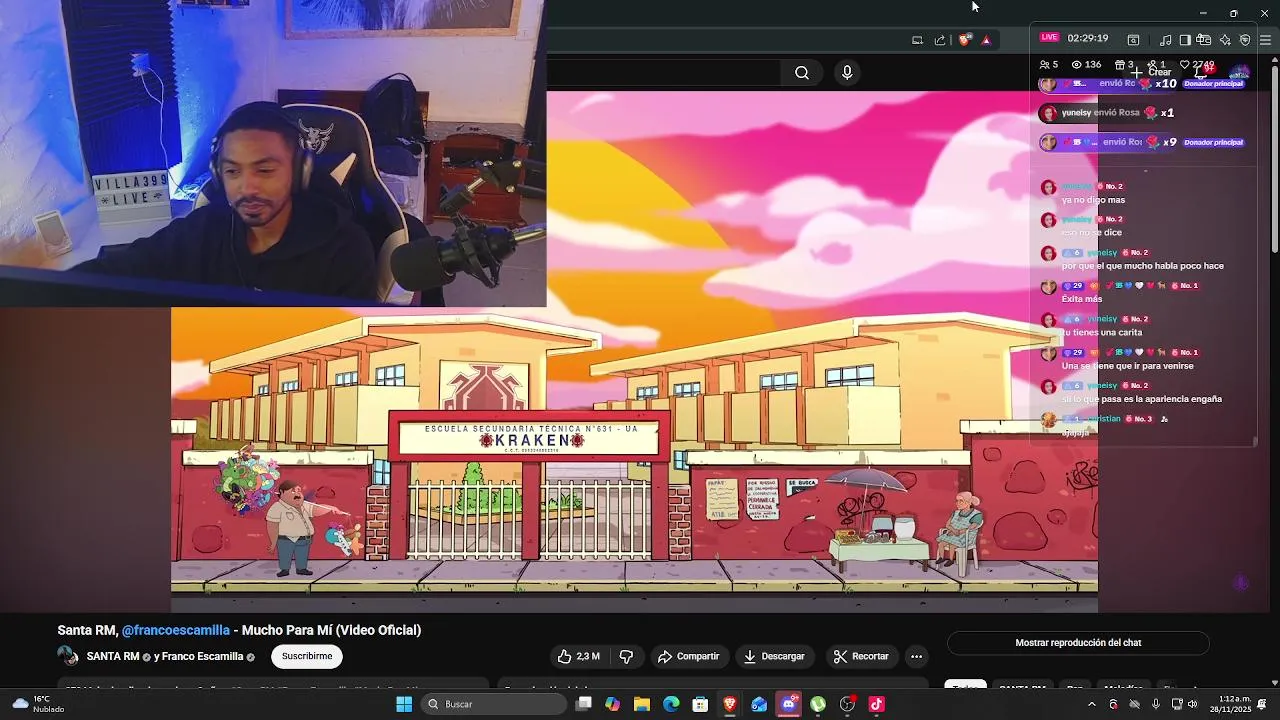Click Suscribirme to subscribe
The width and height of the screenshot is (1280, 720).
(x=307, y=656)
